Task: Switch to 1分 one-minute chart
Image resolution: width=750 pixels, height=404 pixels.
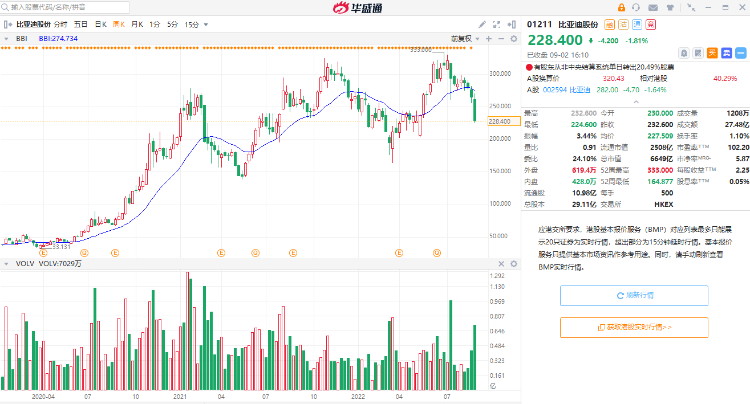Action: [154, 24]
